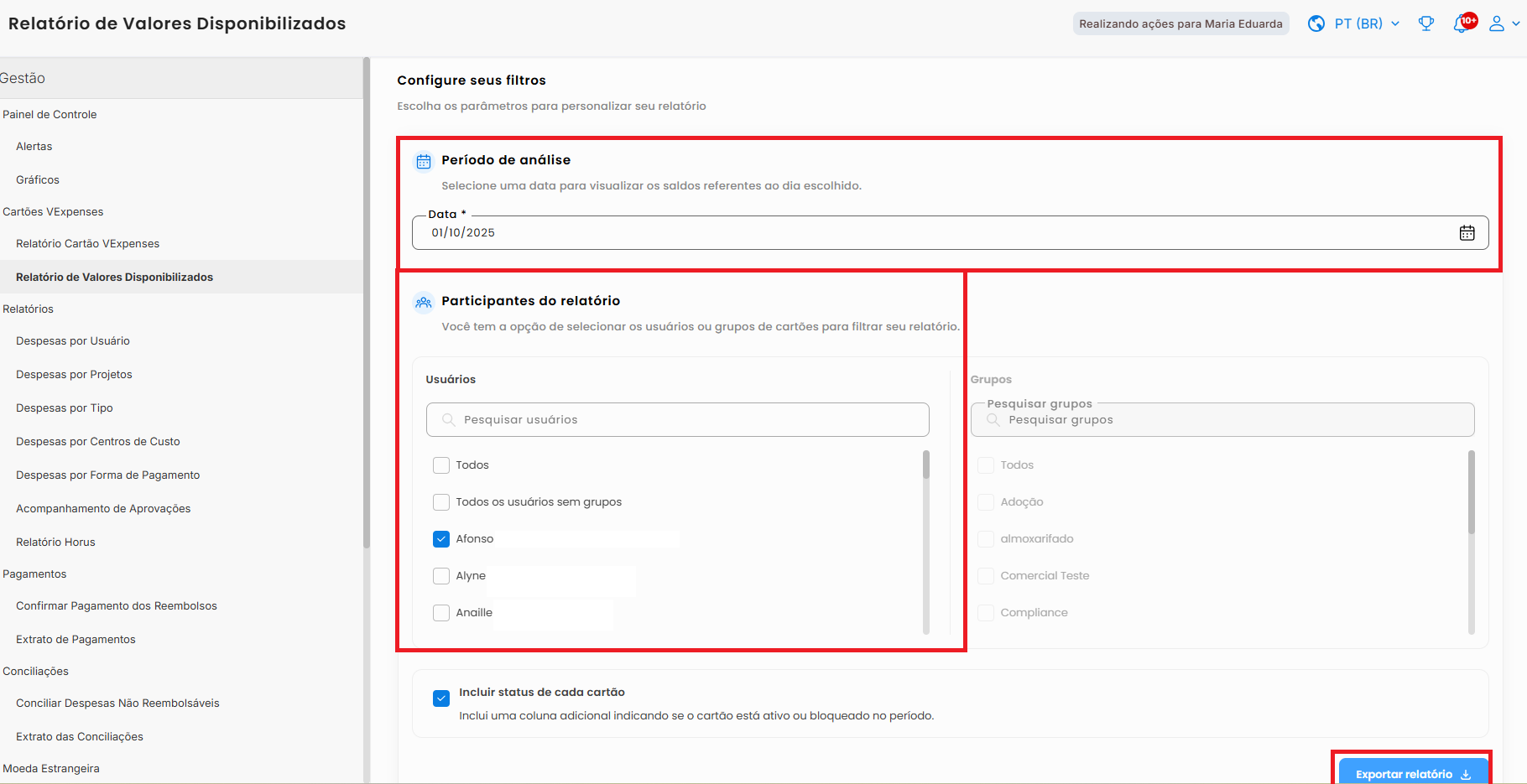This screenshot has width=1527, height=784.
Task: Check the Todos users checkbox
Action: point(441,465)
